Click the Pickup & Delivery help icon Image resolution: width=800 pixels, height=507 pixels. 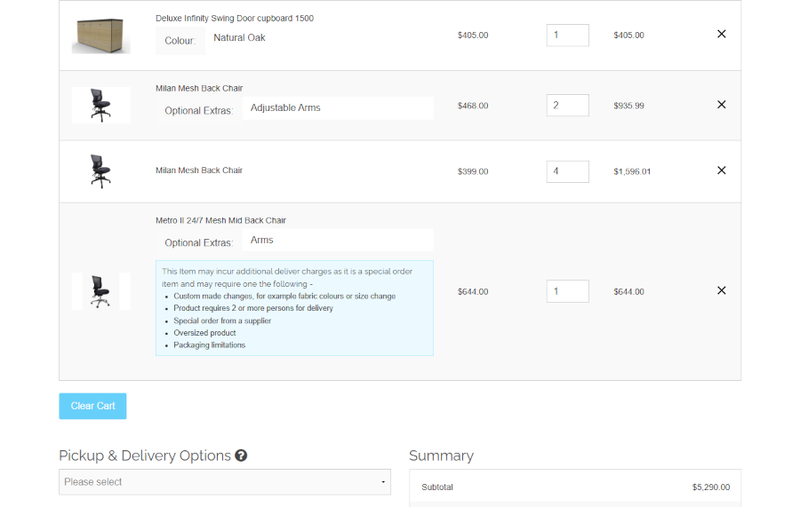coord(241,456)
